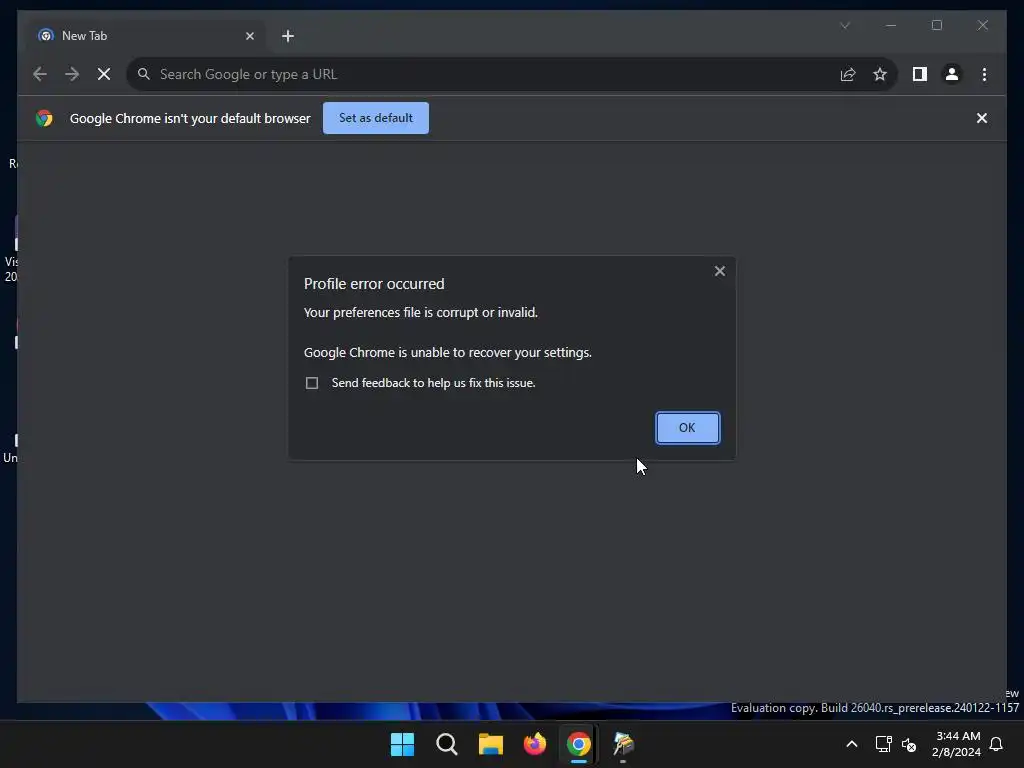Image resolution: width=1024 pixels, height=768 pixels.
Task: Open notifications bell icon
Action: click(996, 744)
